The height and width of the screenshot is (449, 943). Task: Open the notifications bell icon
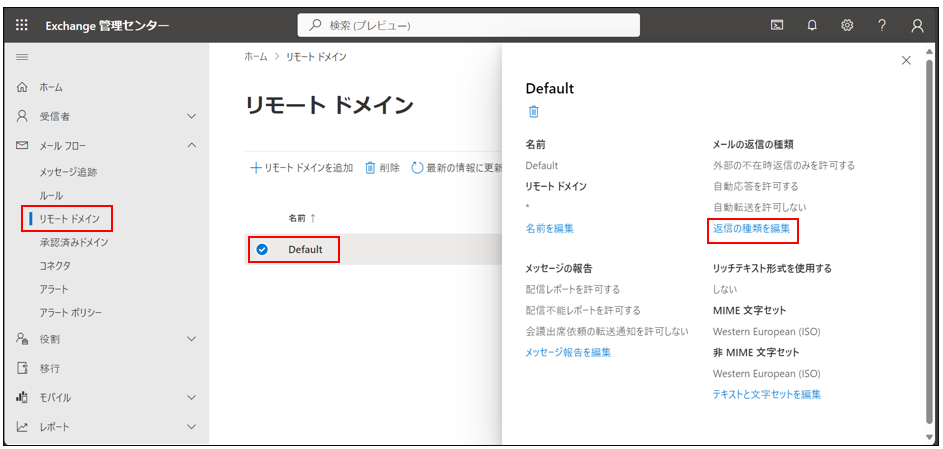[812, 25]
